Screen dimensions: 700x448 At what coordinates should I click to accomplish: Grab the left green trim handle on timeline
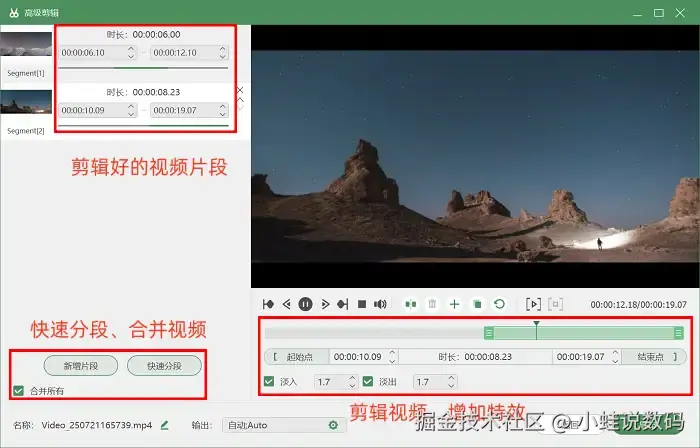click(x=489, y=333)
